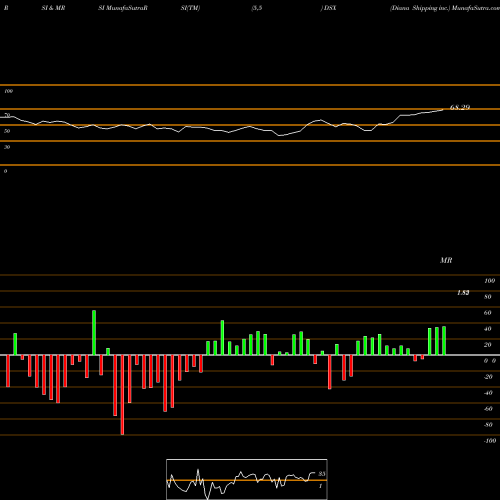Viewport: 500px width, 500px height.
Task: Open the mini momentum chart thumbnail
Action: click(x=247, y=479)
